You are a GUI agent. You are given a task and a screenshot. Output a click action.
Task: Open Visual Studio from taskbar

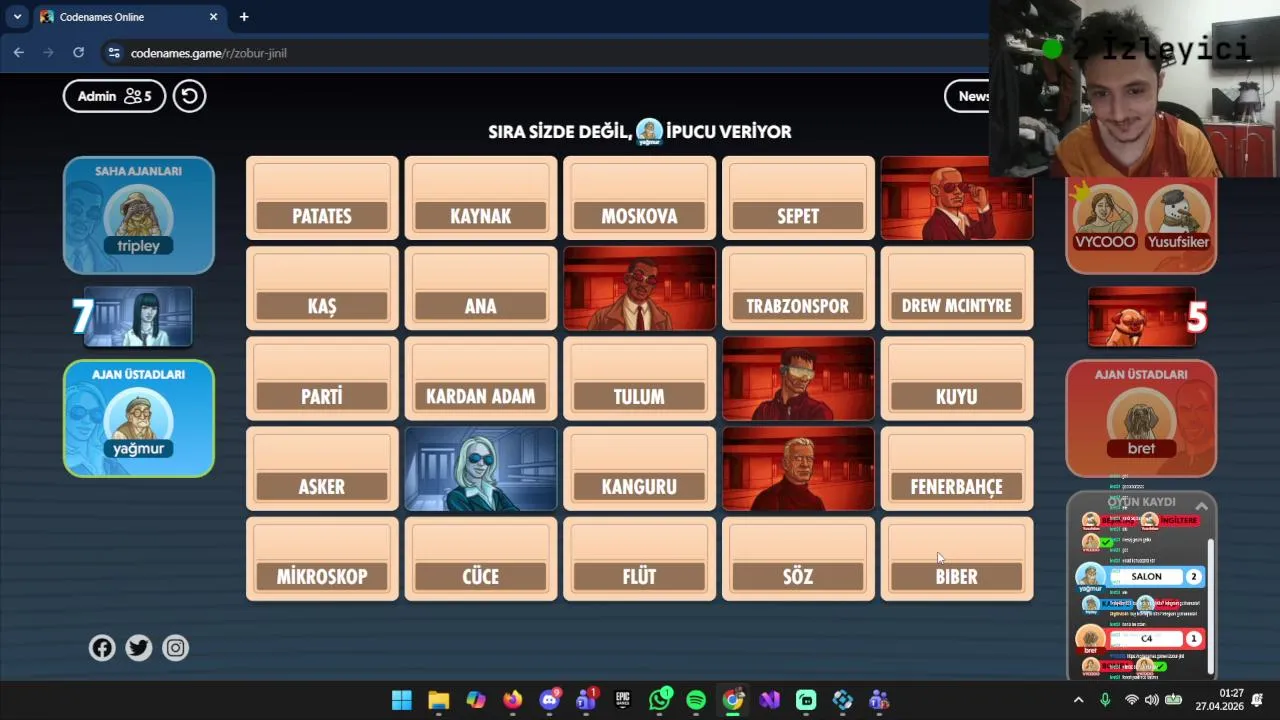tap(769, 700)
